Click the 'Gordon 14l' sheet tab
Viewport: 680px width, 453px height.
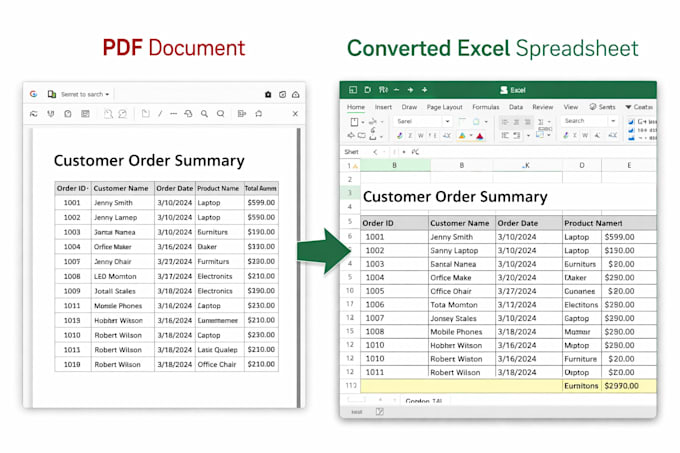click(424, 401)
